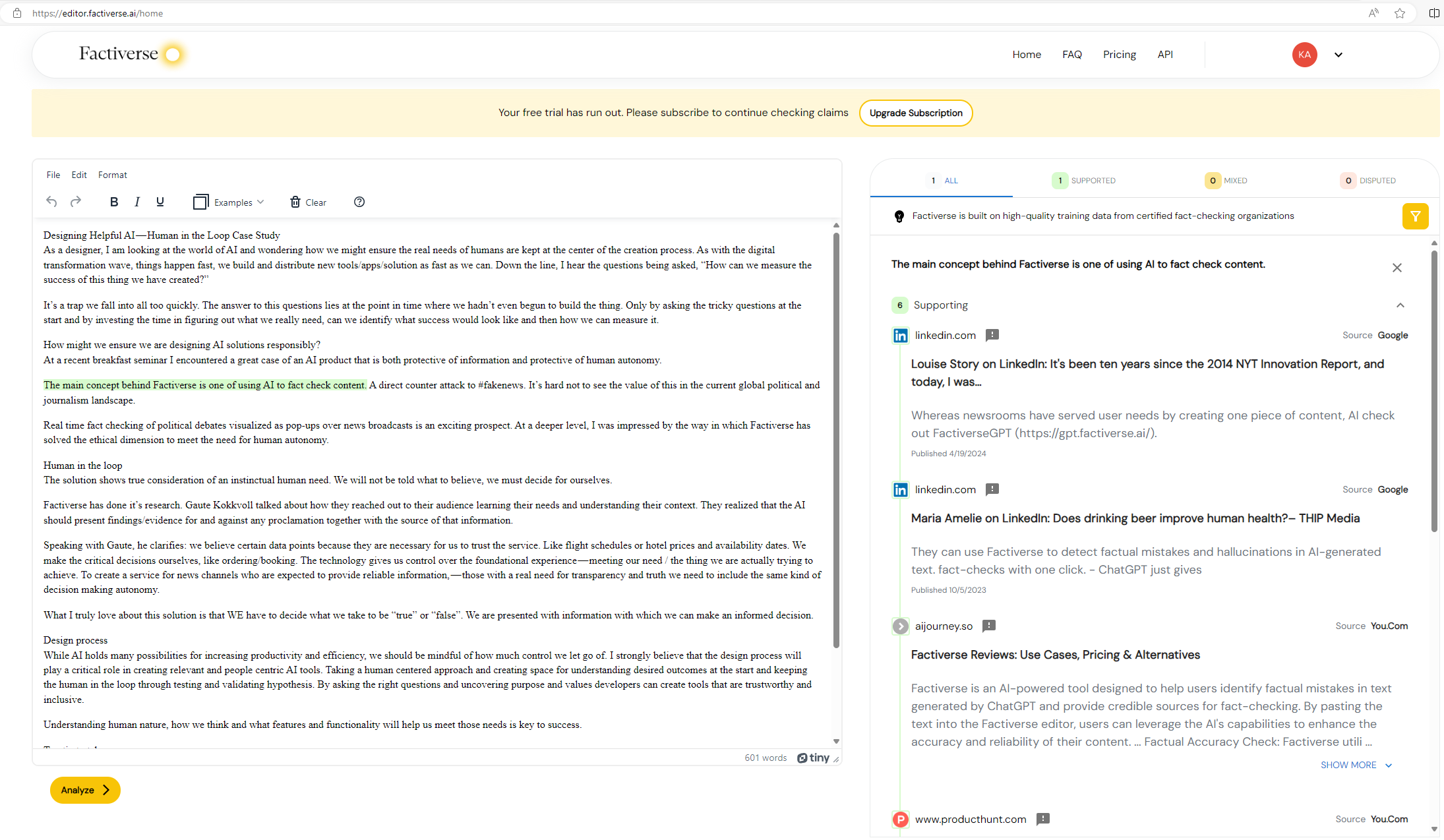Image resolution: width=1444 pixels, height=840 pixels.
Task: Toggle italic formatting
Action: click(137, 202)
